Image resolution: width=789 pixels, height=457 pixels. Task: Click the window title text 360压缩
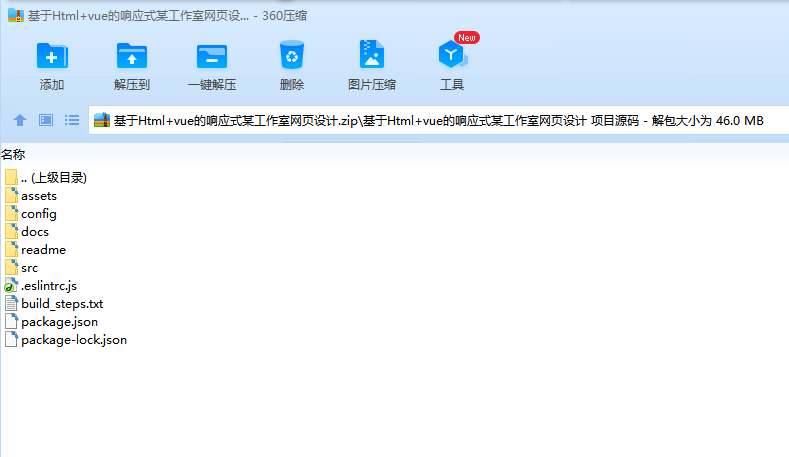(x=284, y=16)
